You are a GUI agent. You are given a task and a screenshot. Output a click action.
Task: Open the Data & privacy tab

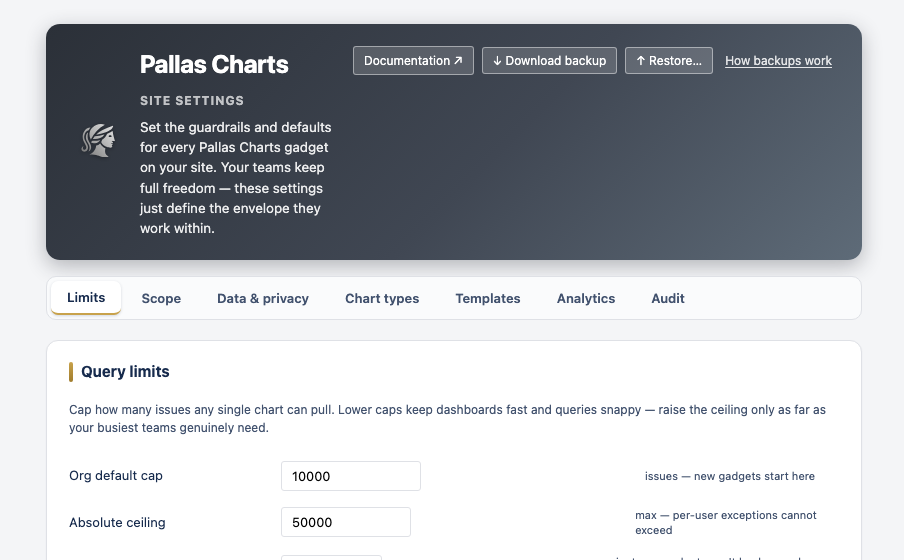263,298
